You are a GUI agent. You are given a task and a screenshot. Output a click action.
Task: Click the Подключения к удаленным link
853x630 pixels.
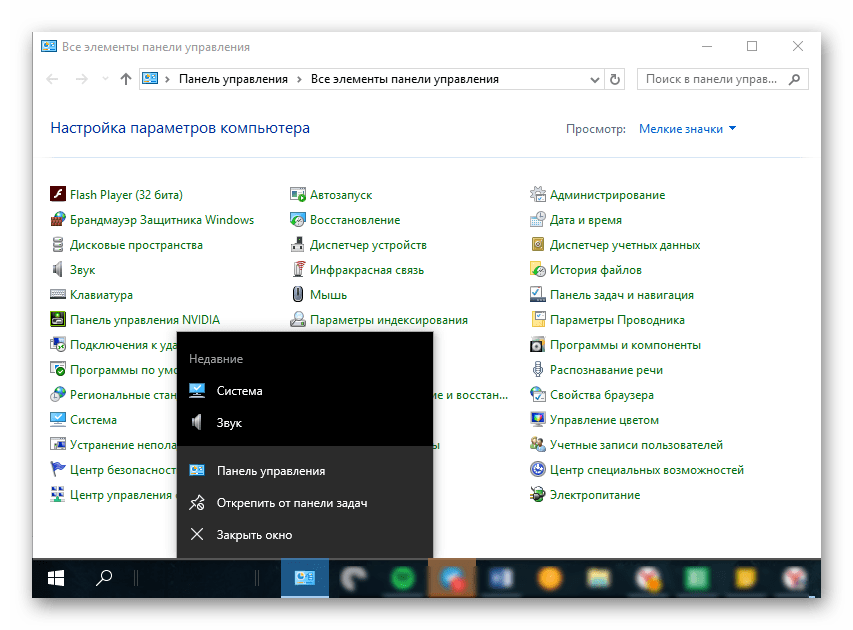(x=123, y=344)
